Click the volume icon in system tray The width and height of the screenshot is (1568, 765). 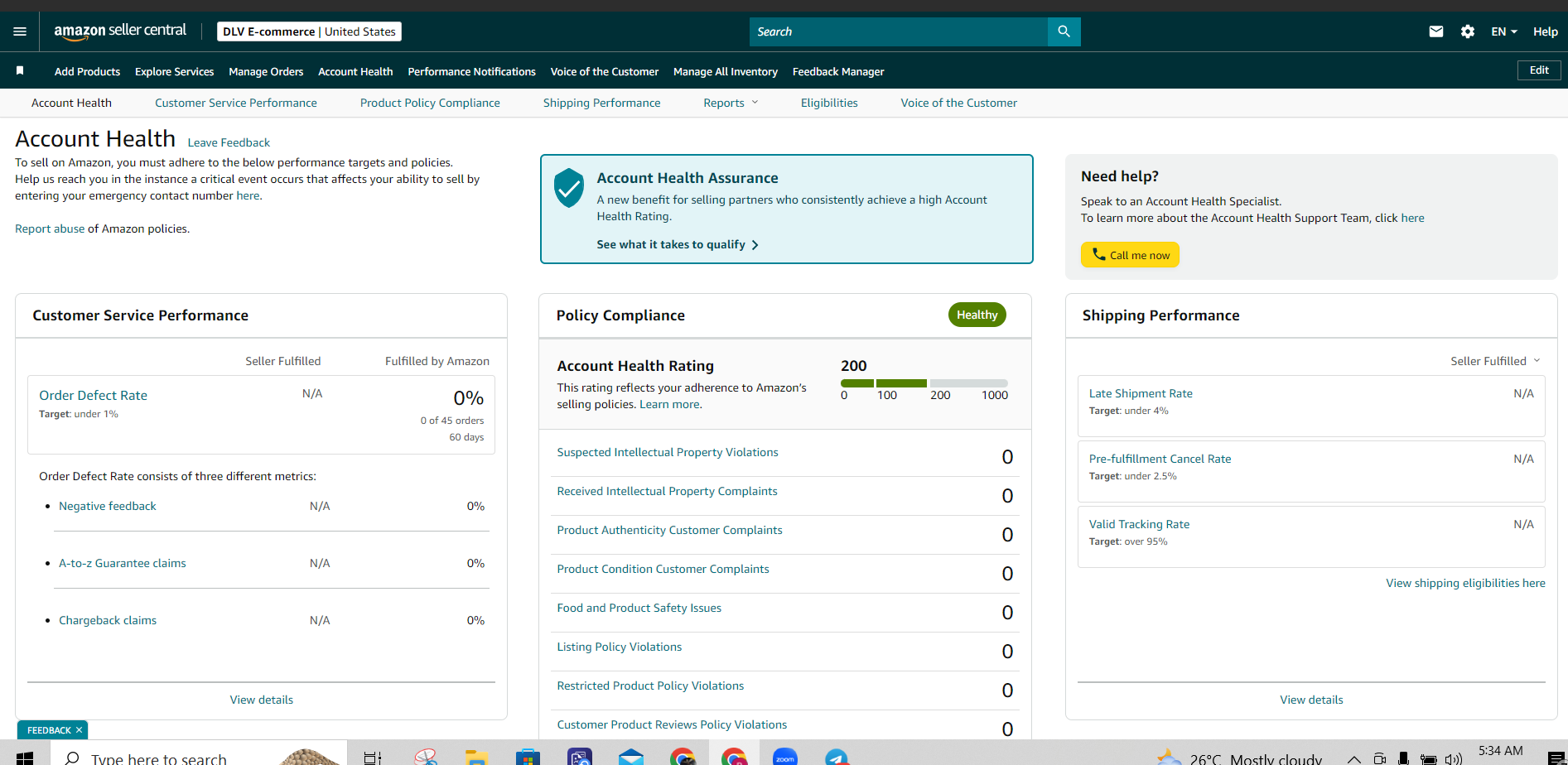tap(1454, 758)
